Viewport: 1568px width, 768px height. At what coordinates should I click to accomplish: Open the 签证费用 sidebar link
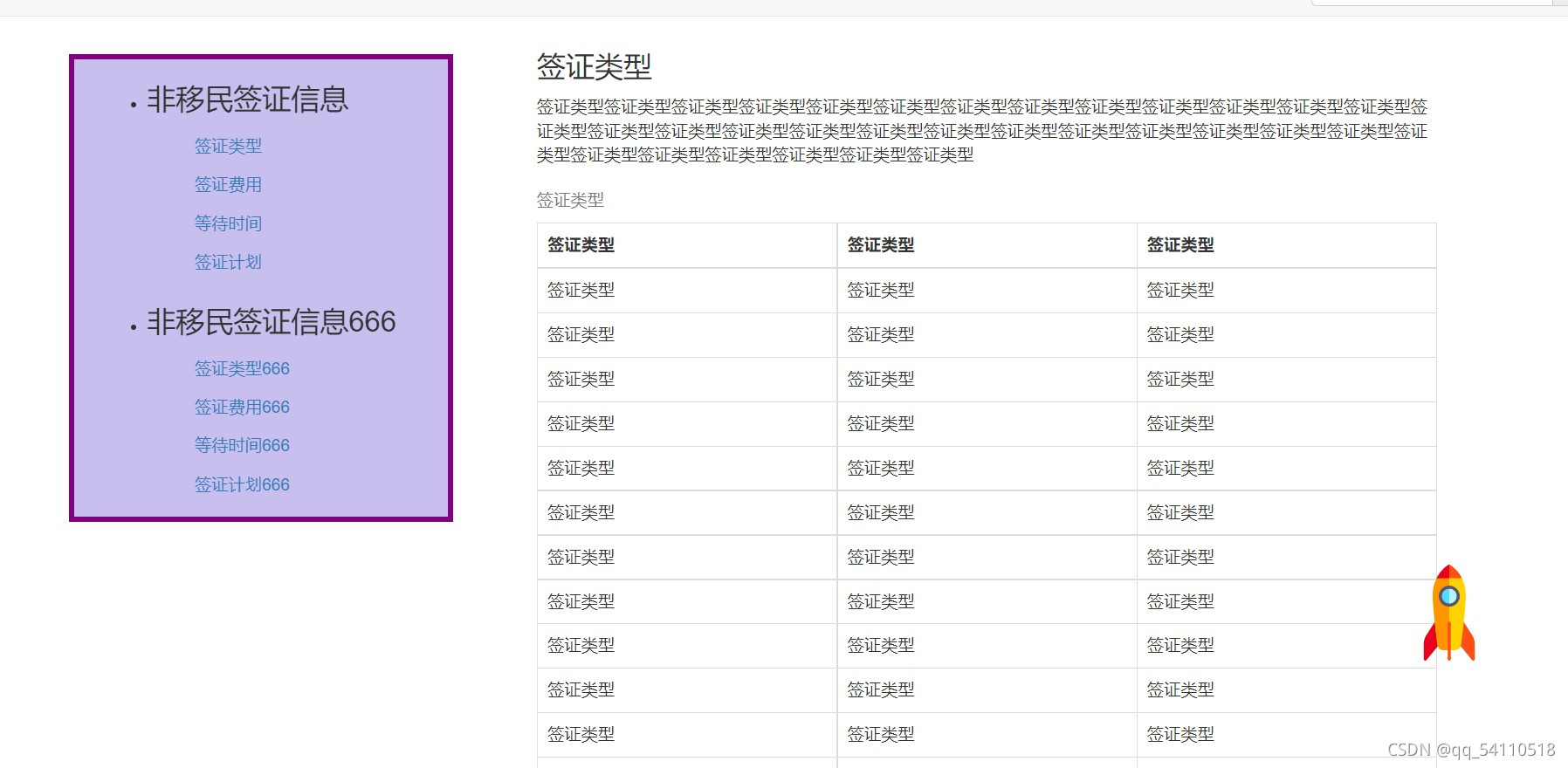[228, 184]
